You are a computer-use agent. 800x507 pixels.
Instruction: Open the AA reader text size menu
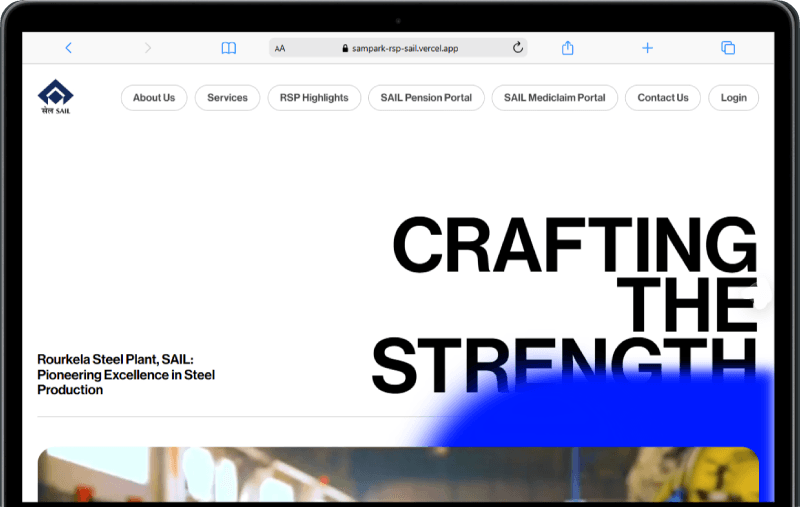point(280,48)
